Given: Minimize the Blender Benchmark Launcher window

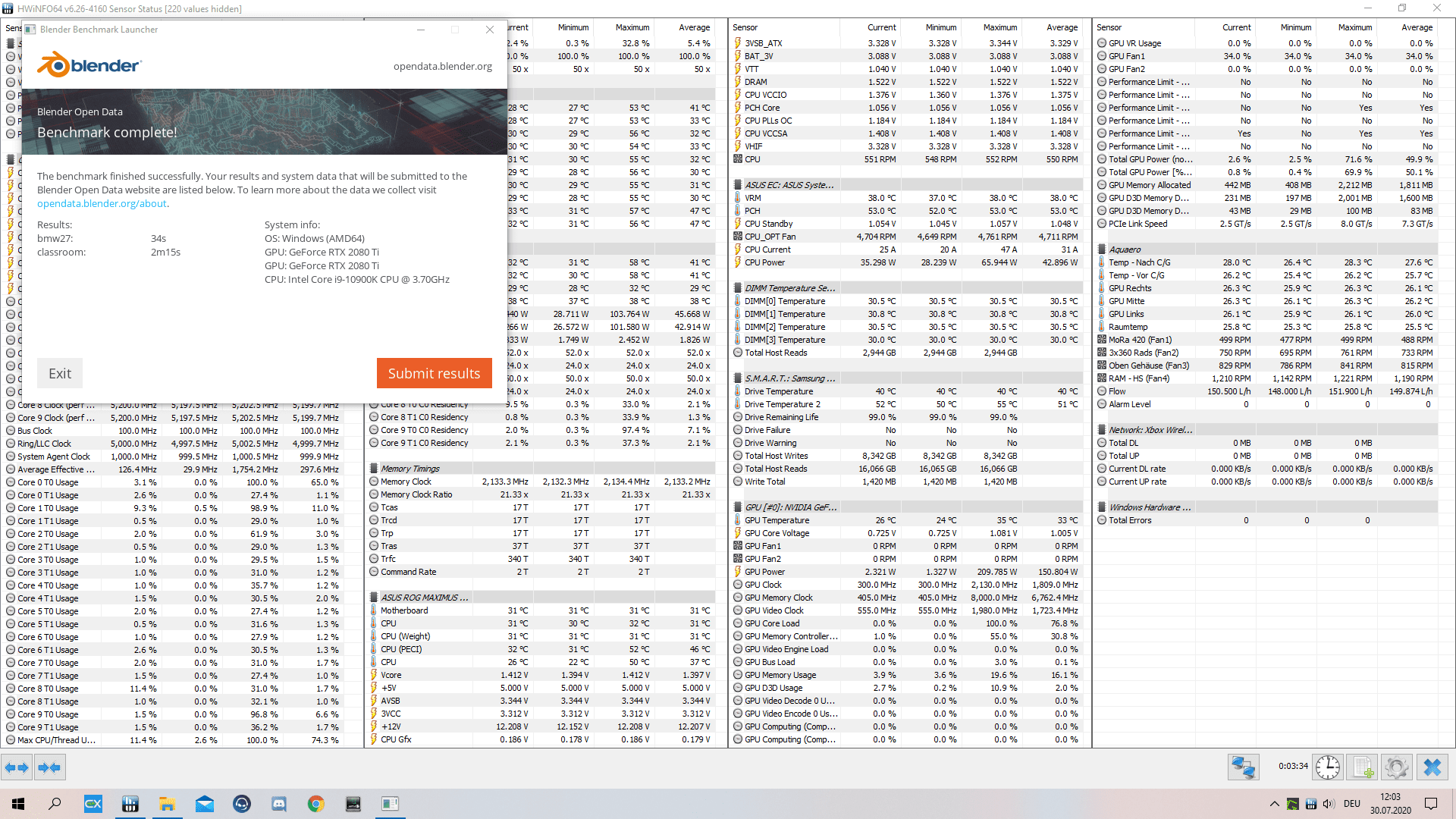Looking at the screenshot, I should (422, 30).
